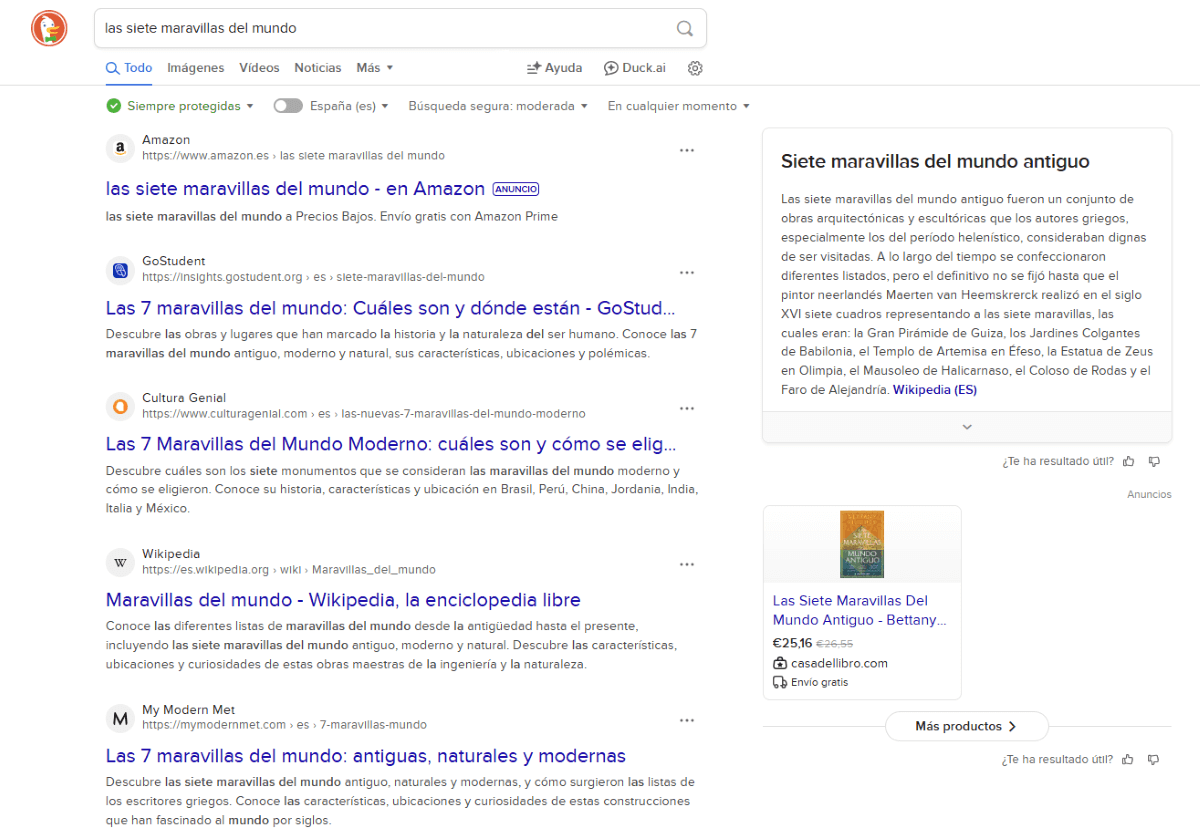1200x840 pixels.
Task: Toggle the España (es) region switch
Action: click(x=288, y=106)
